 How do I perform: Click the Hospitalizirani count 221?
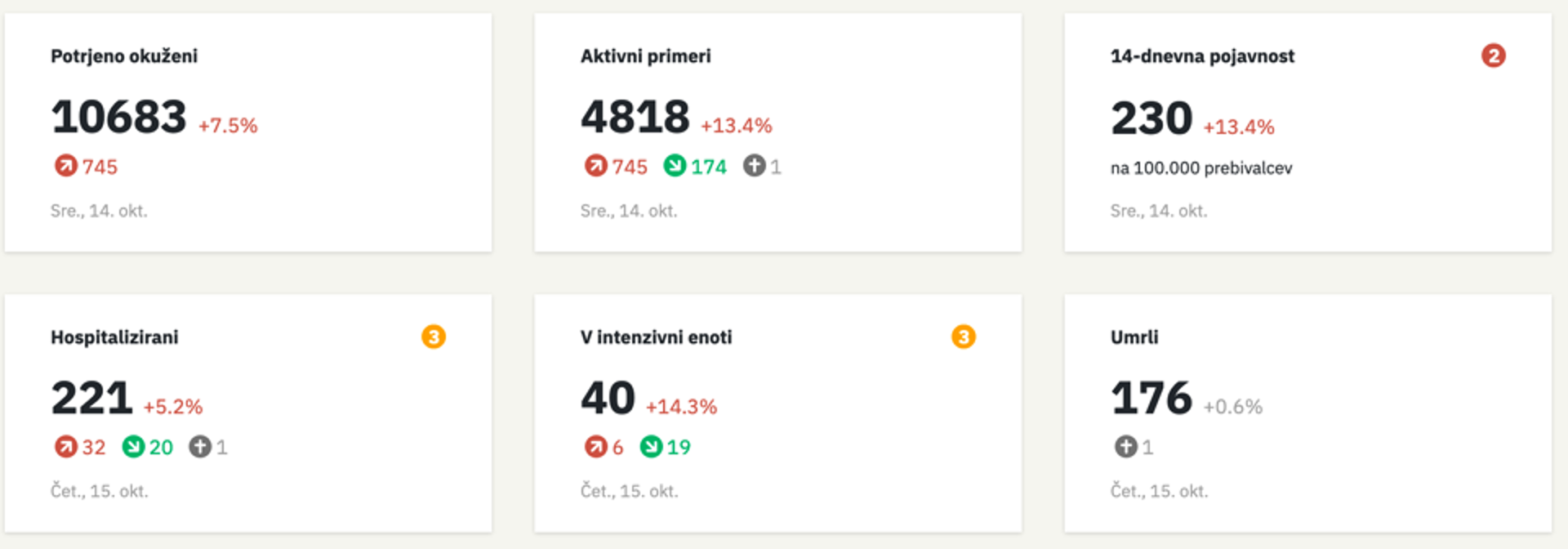(91, 399)
